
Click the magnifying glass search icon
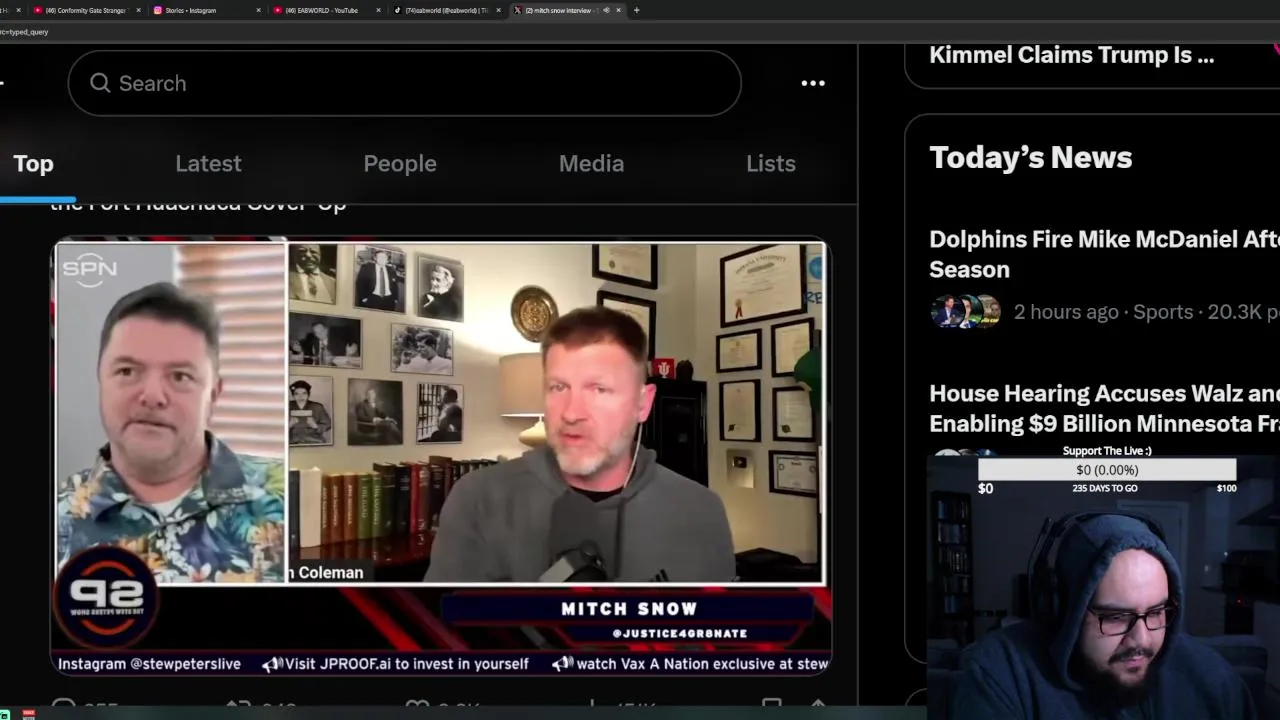coord(100,83)
